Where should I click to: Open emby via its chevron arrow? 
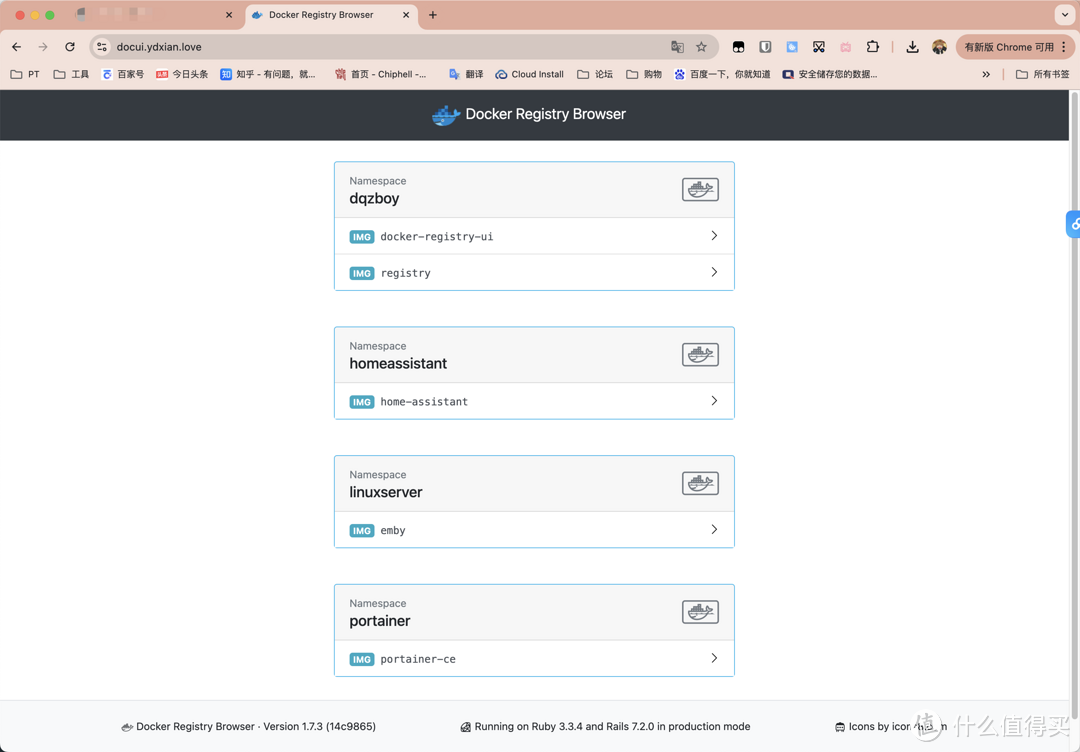[x=714, y=530]
